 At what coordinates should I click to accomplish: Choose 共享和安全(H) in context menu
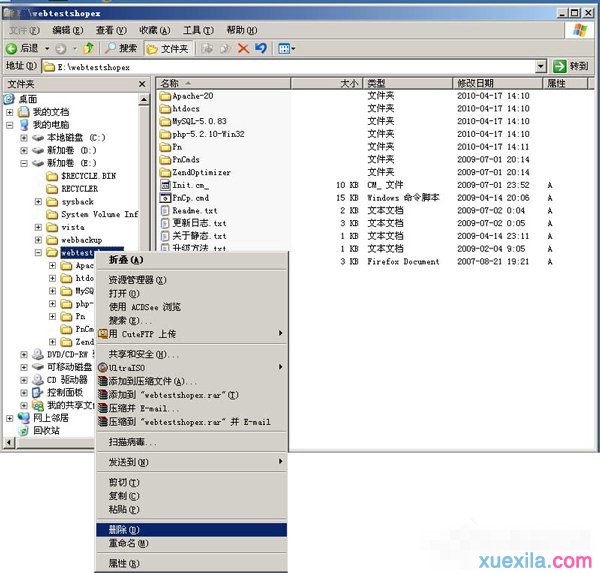pos(191,354)
